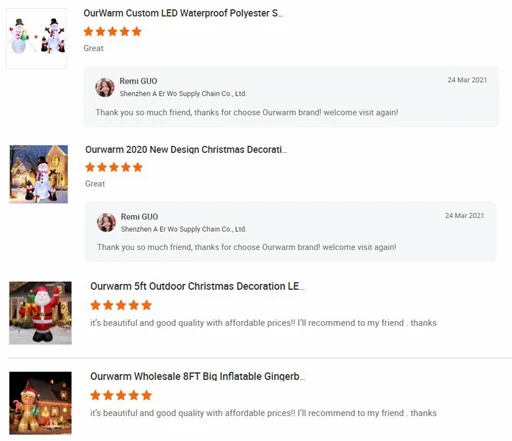This screenshot has height=441, width=512.
Task: Click the star rating under the Gingerbread product
Action: [x=121, y=395]
